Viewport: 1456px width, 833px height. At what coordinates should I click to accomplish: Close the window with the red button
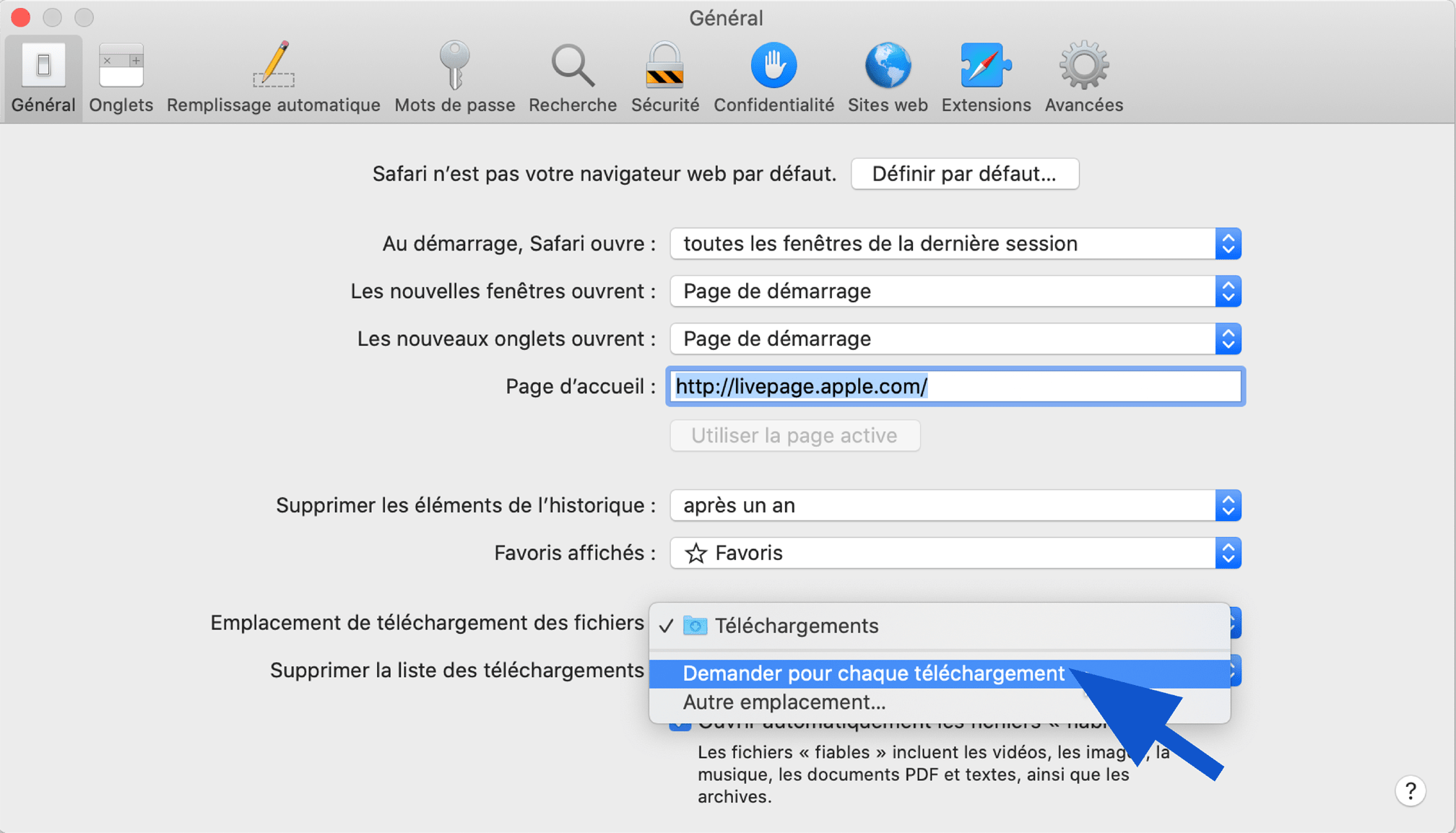click(21, 17)
